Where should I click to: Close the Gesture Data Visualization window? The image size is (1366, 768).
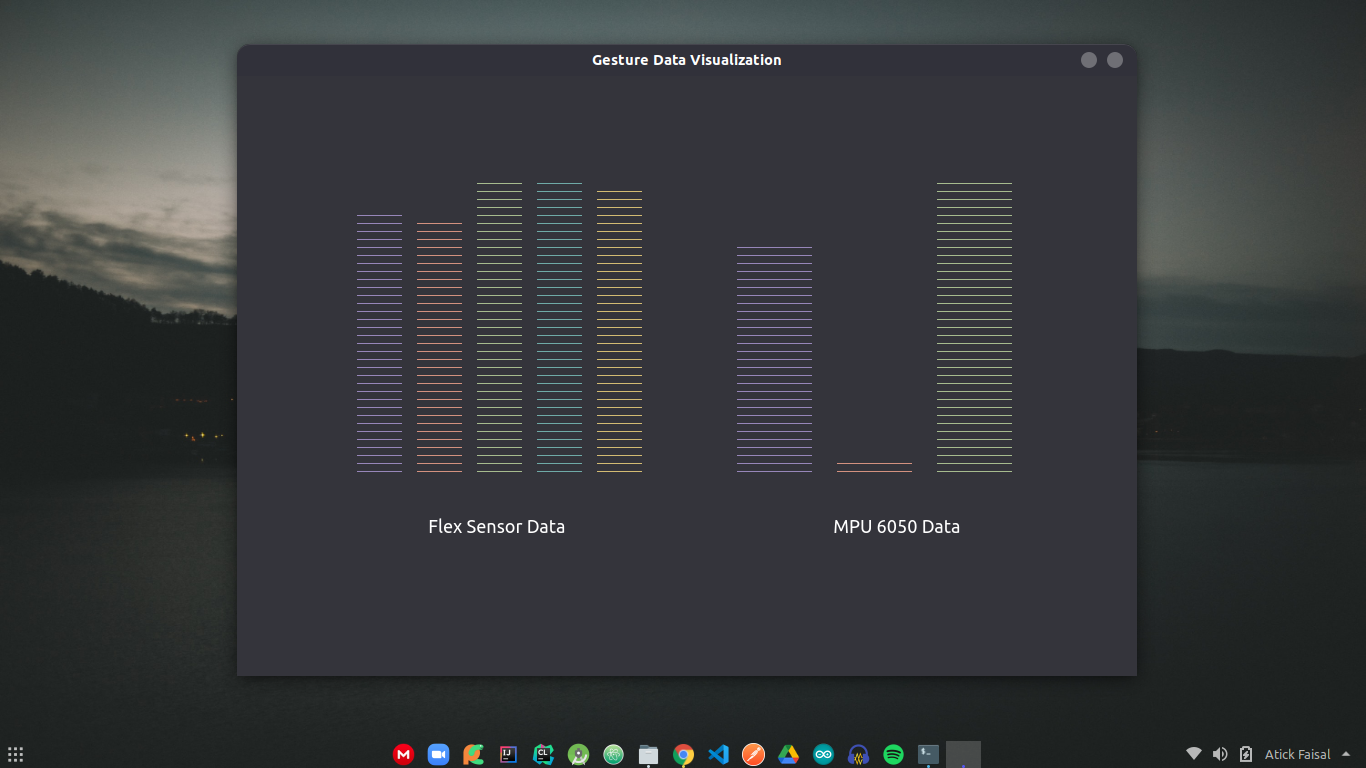pyautogui.click(x=1115, y=60)
